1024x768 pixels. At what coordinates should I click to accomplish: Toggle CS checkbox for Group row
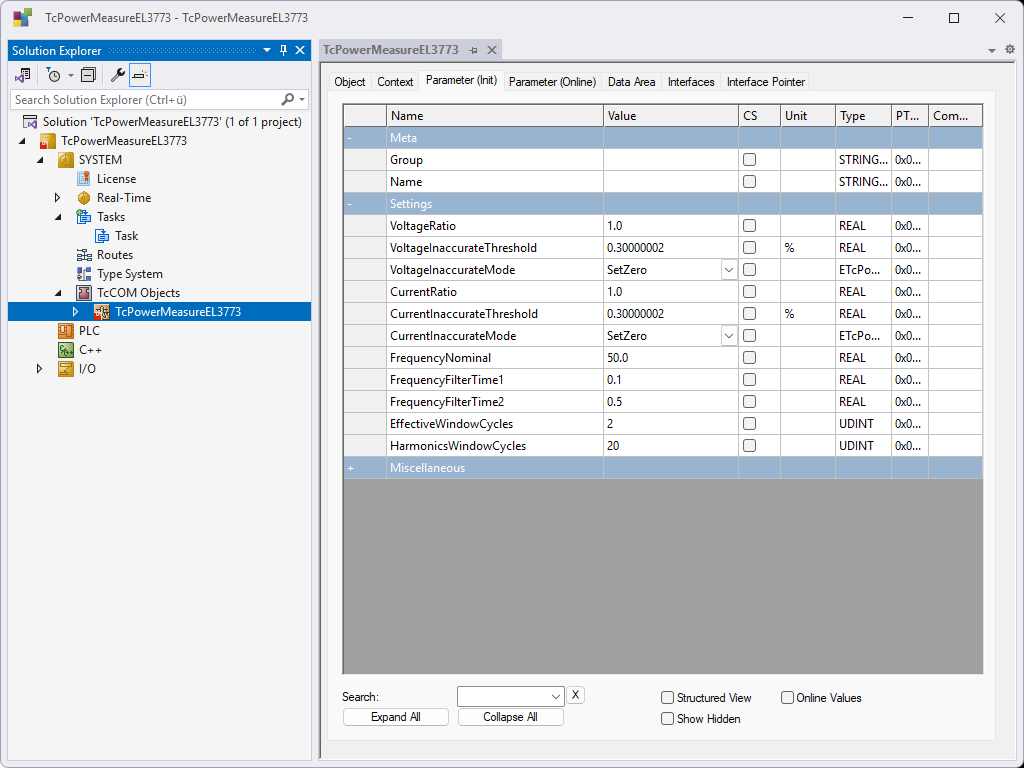click(x=749, y=159)
